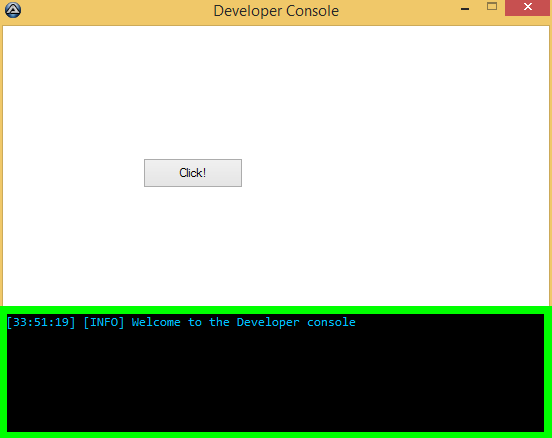Click the green border beneath the console
Image resolution: width=552 pixels, height=438 pixels.
[276, 435]
